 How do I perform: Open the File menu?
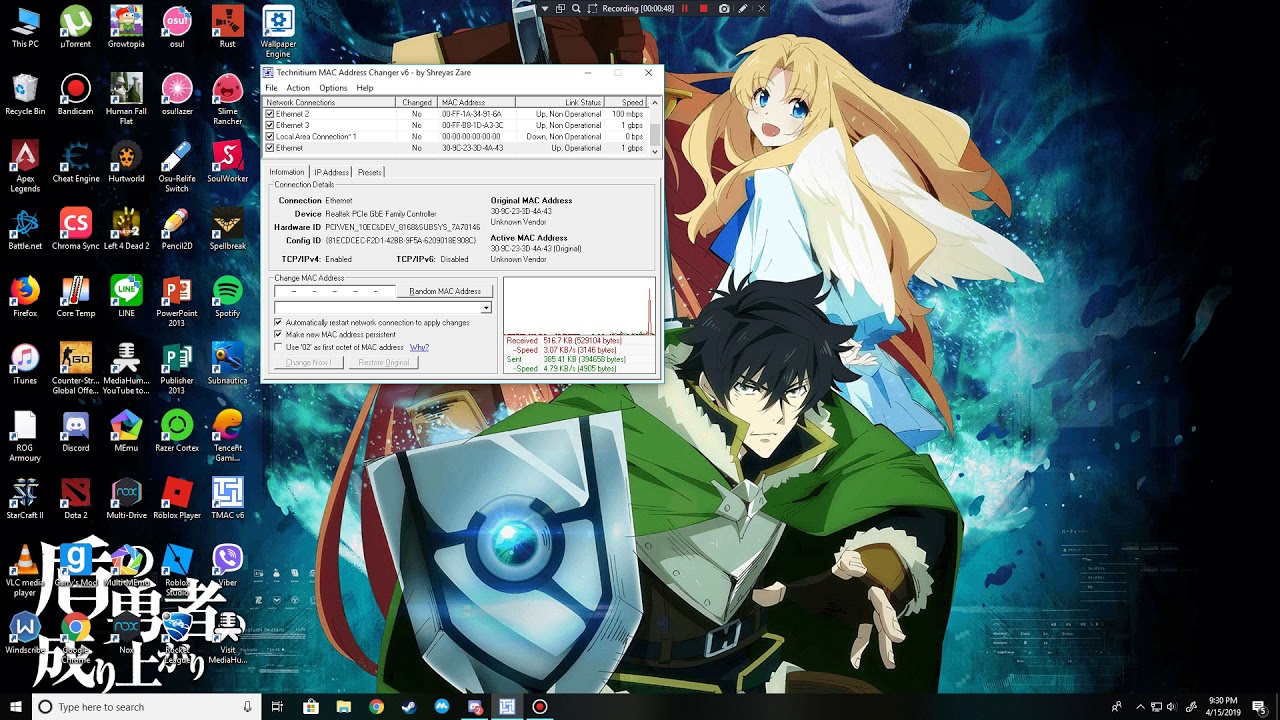[271, 88]
